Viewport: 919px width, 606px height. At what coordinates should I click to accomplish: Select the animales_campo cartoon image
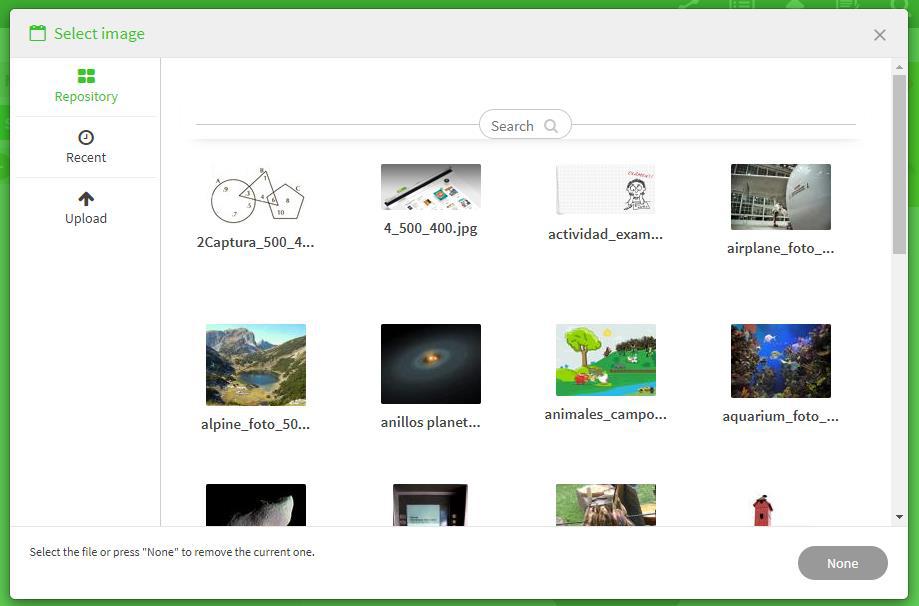coord(605,360)
